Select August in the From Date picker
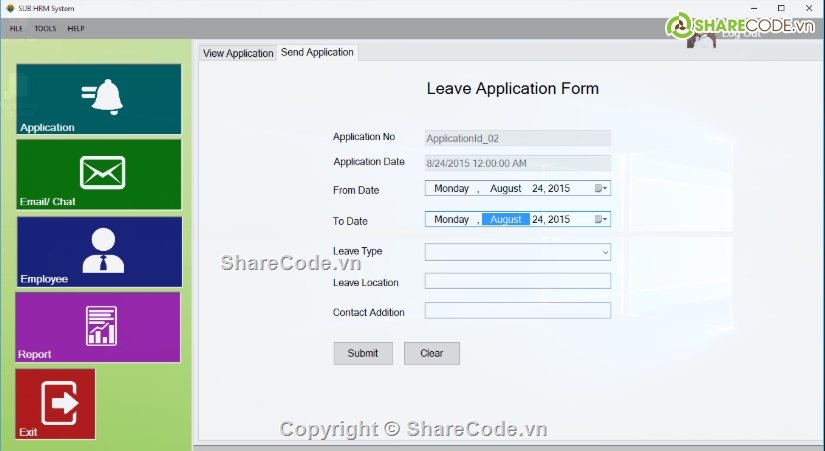This screenshot has width=825, height=451. (x=506, y=188)
